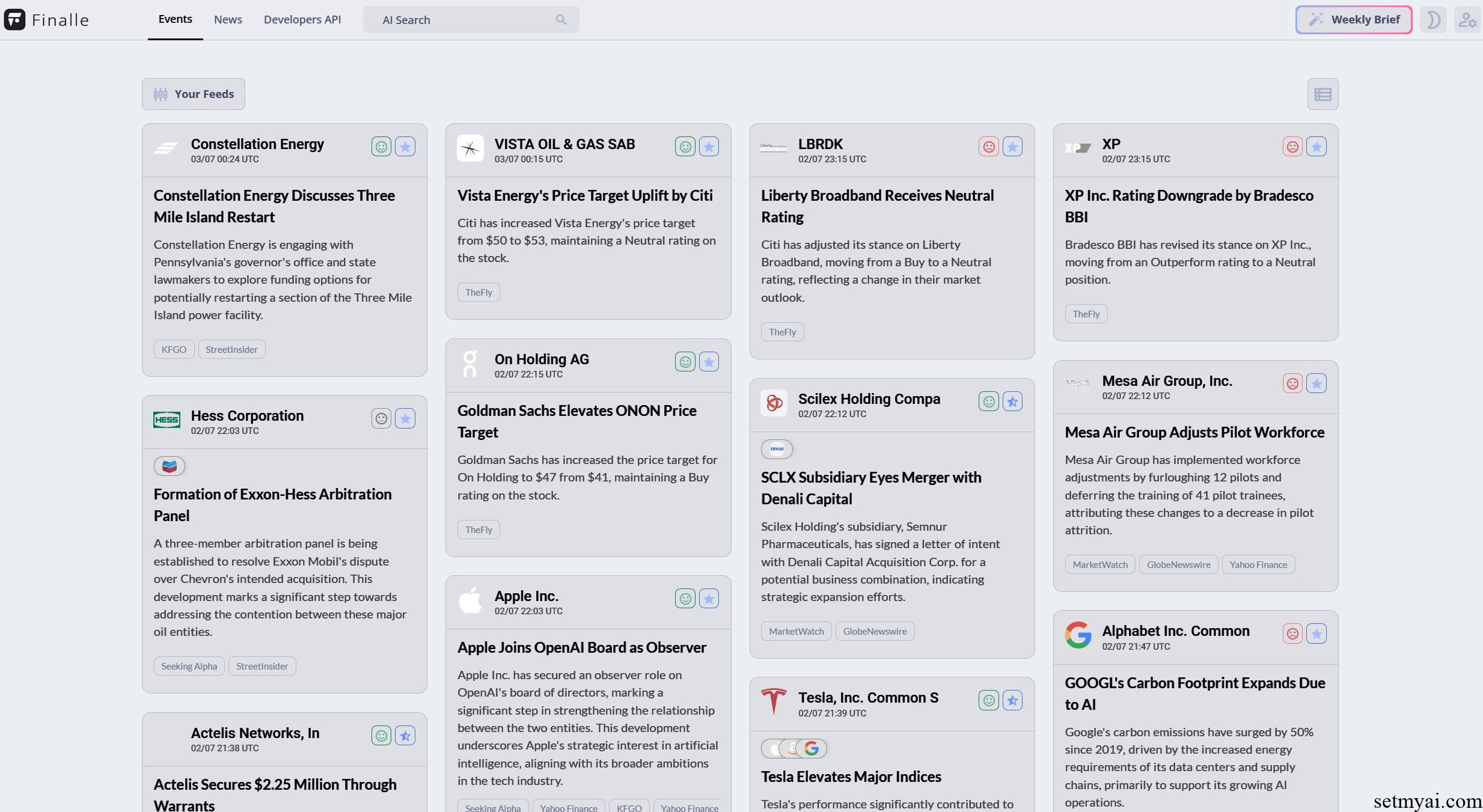Open the Developers API tab

click(302, 19)
